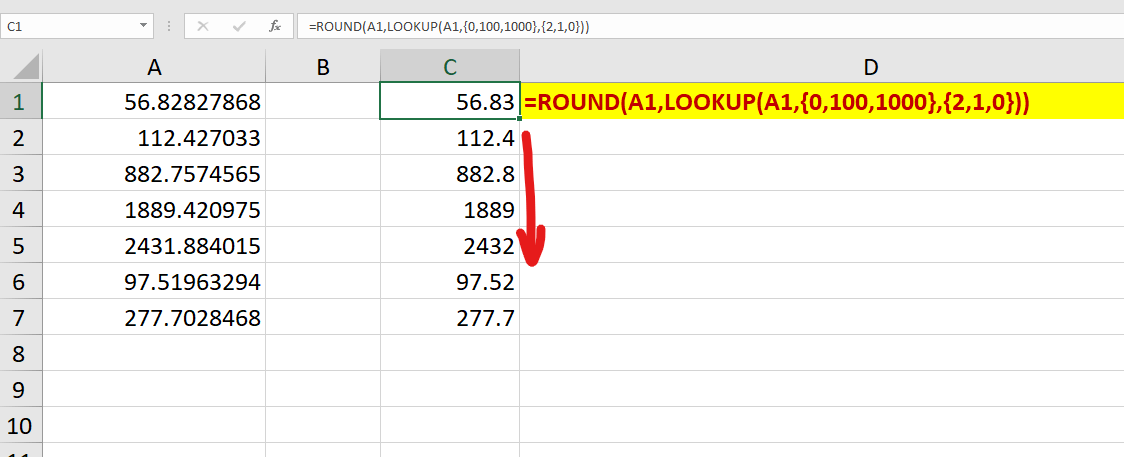Click the formula bar options dots handle

[x=169, y=27]
